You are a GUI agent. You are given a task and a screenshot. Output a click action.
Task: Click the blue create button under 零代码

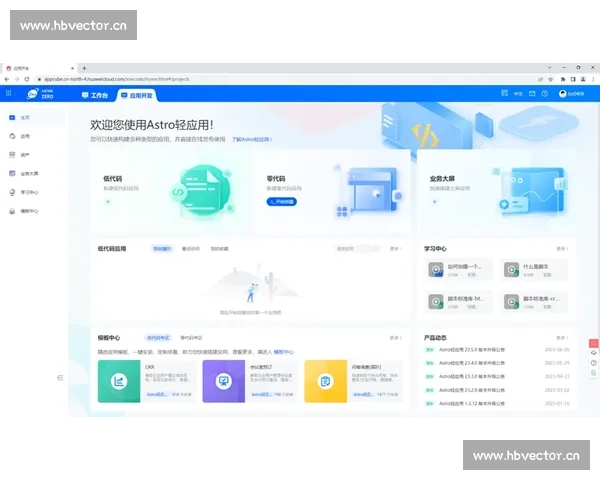point(282,202)
